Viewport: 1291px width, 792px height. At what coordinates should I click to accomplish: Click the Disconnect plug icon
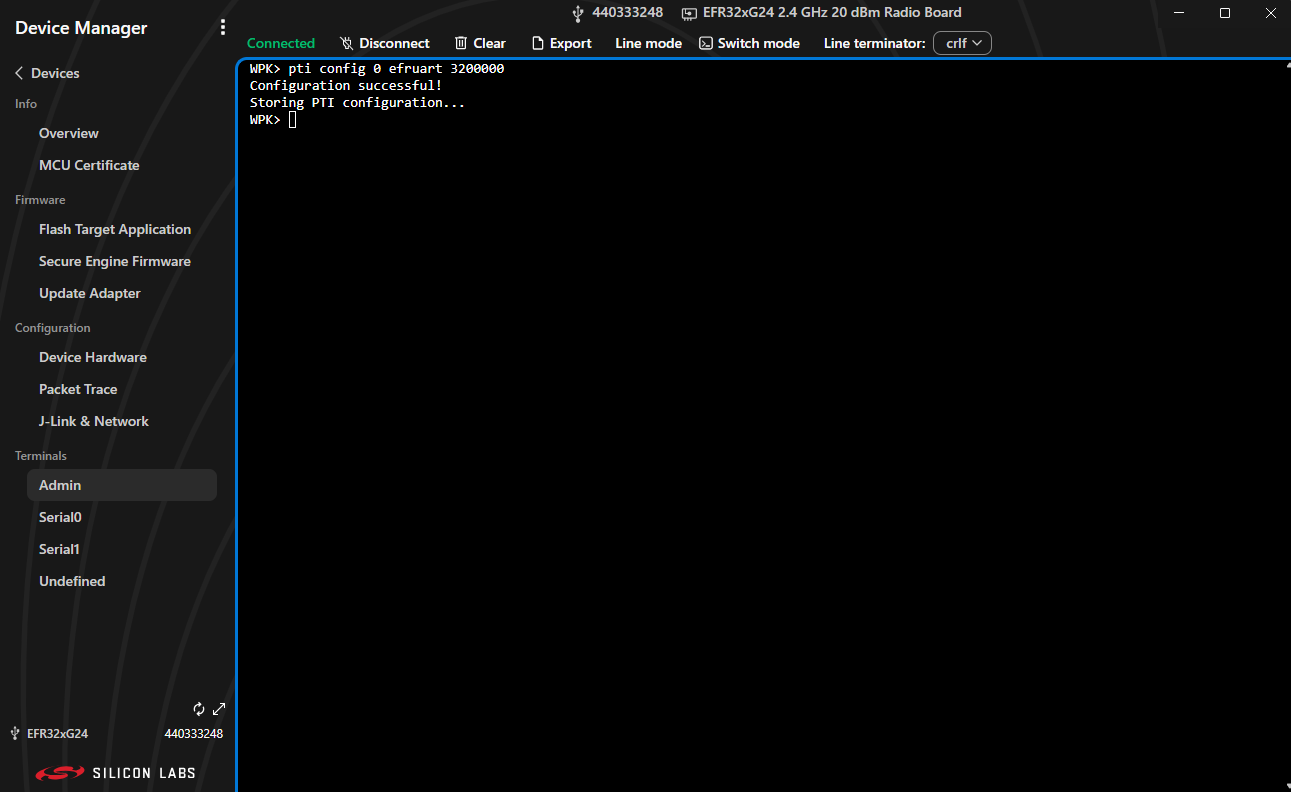coord(346,43)
